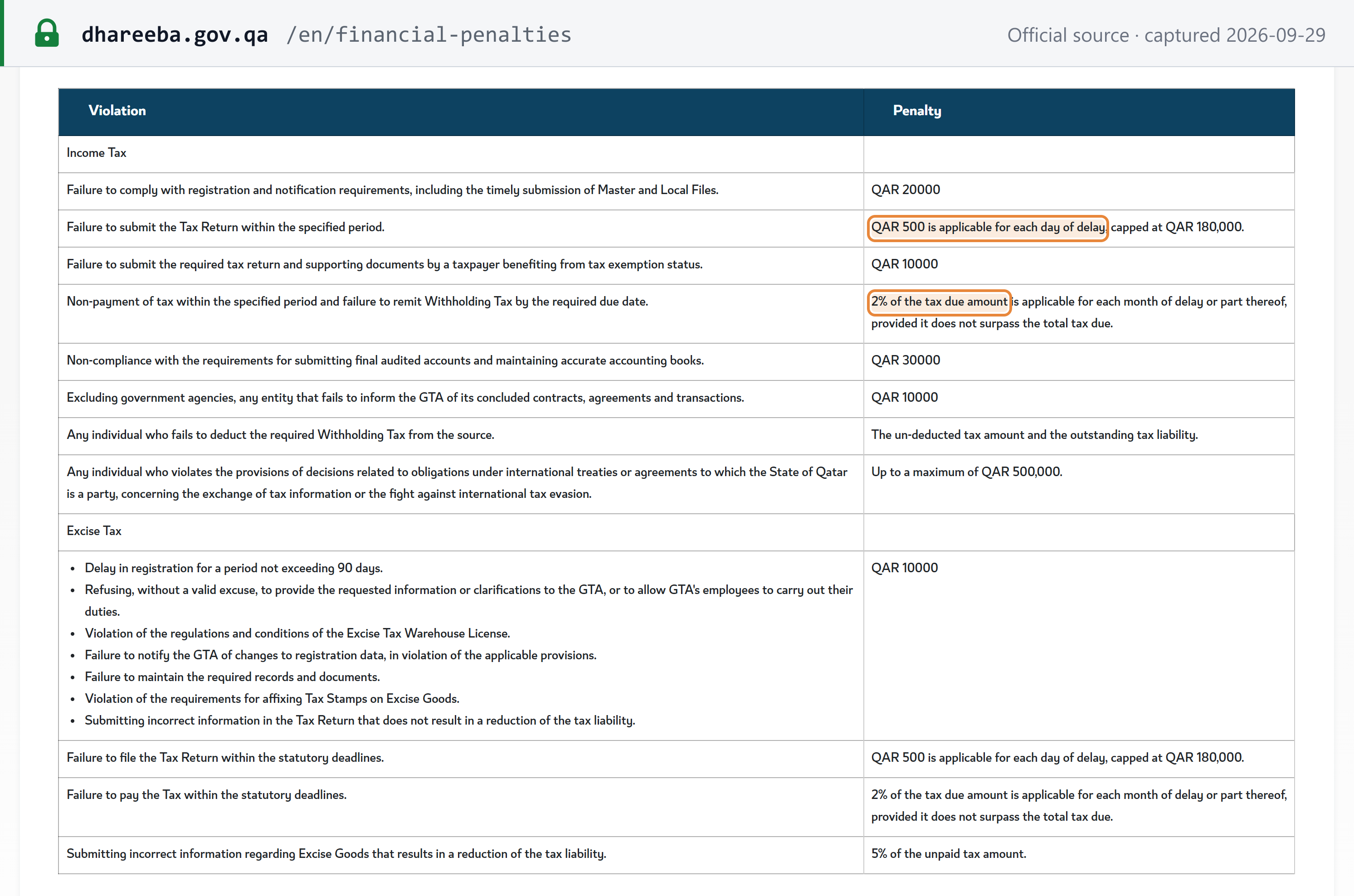Click 'Failure to file the Tax Return within the statutory deadlines'
Image resolution: width=1354 pixels, height=896 pixels.
click(x=225, y=758)
